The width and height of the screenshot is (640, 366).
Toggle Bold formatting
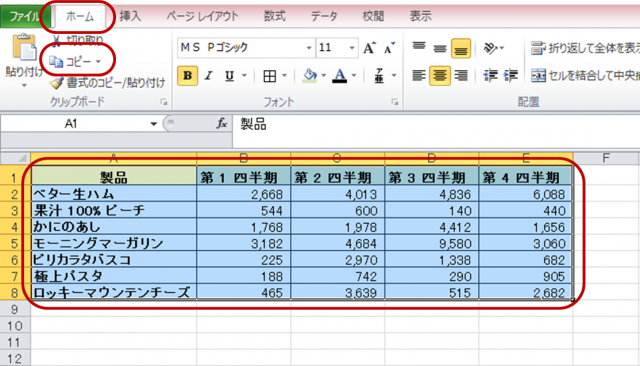pos(187,76)
